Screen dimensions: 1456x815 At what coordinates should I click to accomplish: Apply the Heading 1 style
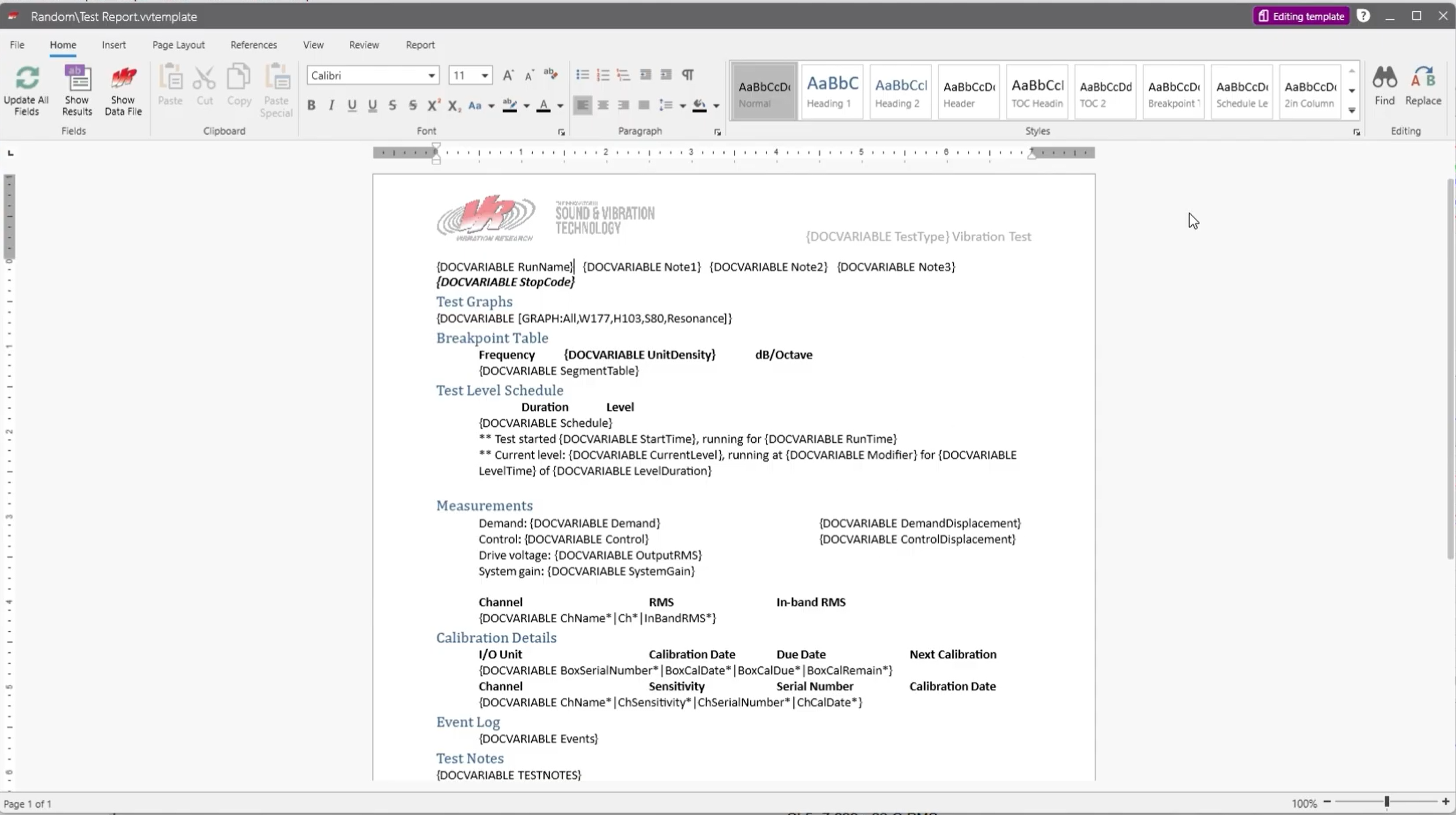click(831, 92)
